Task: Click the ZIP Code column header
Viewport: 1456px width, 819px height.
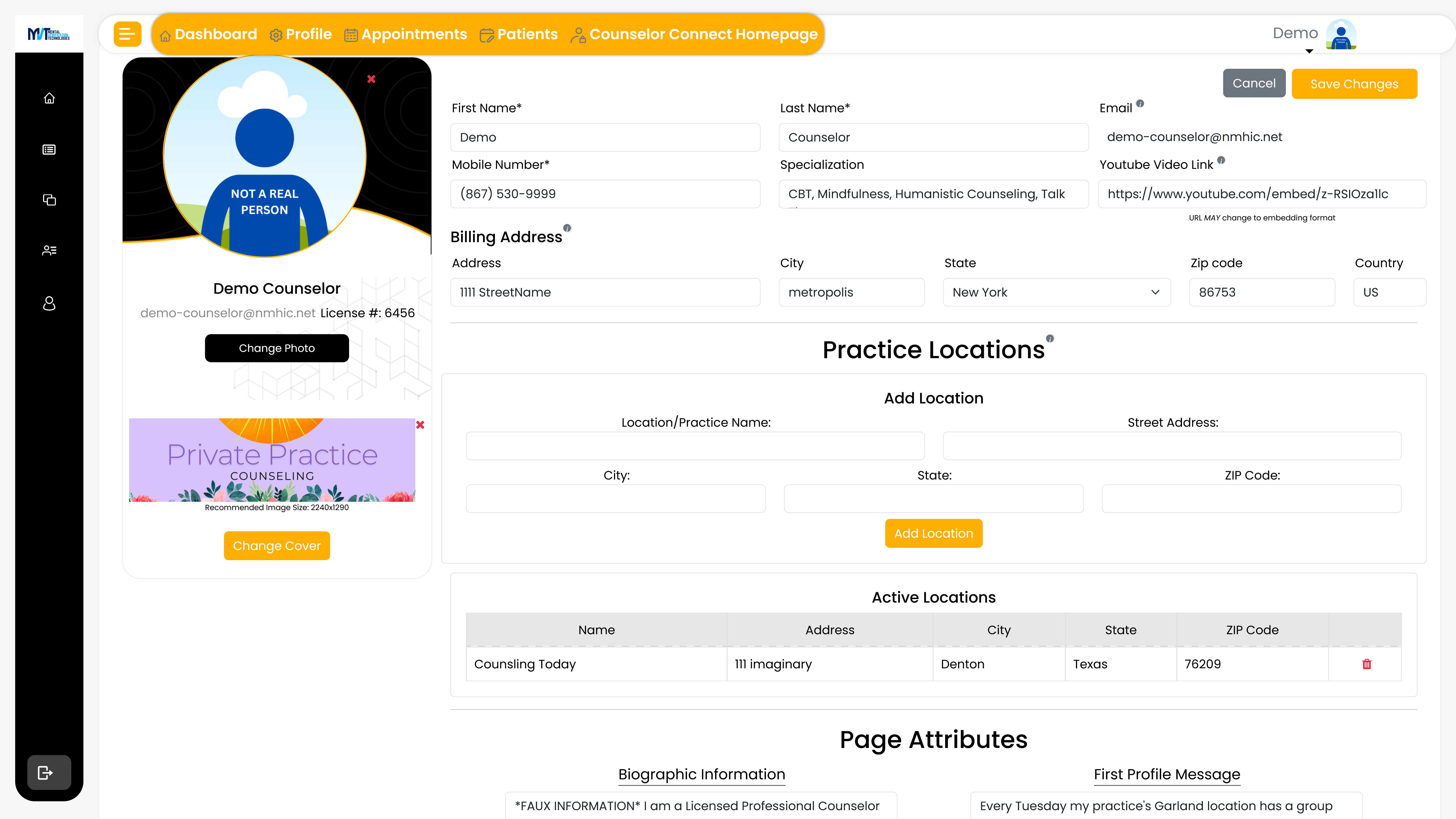Action: tap(1252, 630)
